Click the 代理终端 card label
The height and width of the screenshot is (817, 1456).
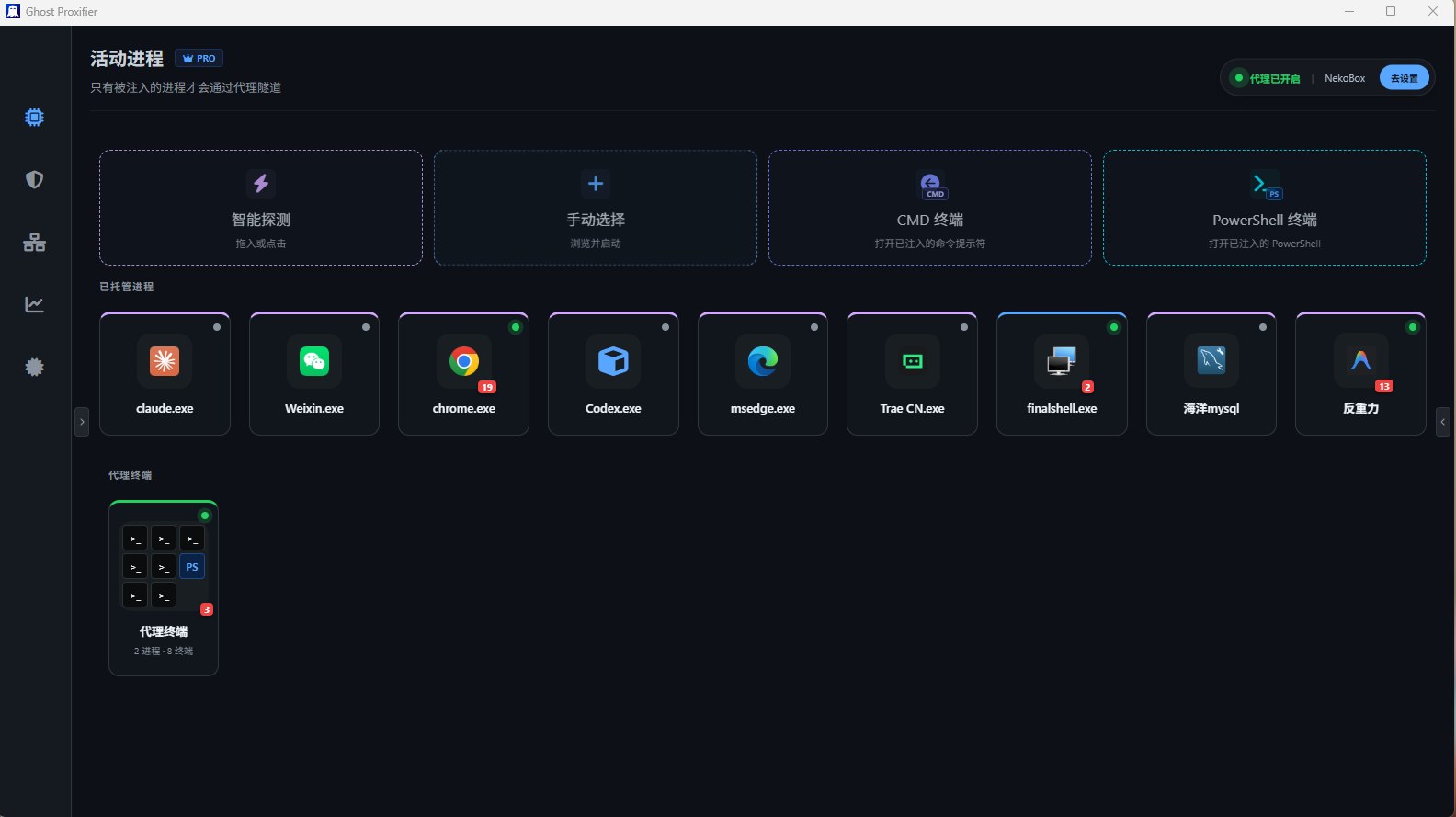(x=164, y=631)
